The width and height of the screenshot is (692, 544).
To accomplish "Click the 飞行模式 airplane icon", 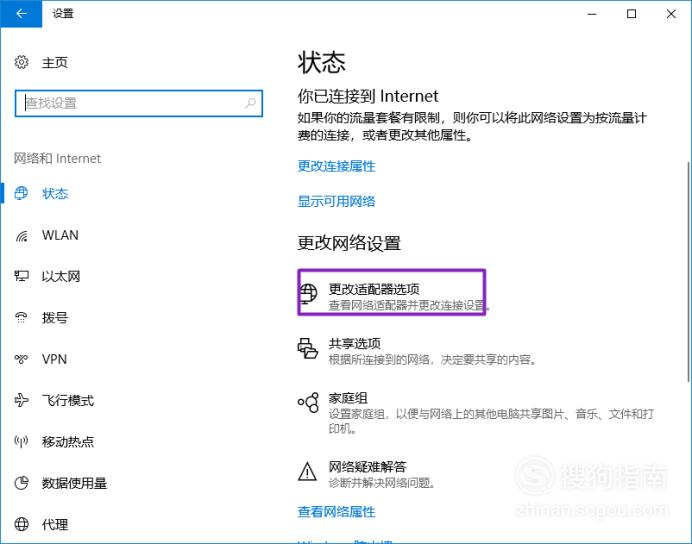I will tap(21, 400).
